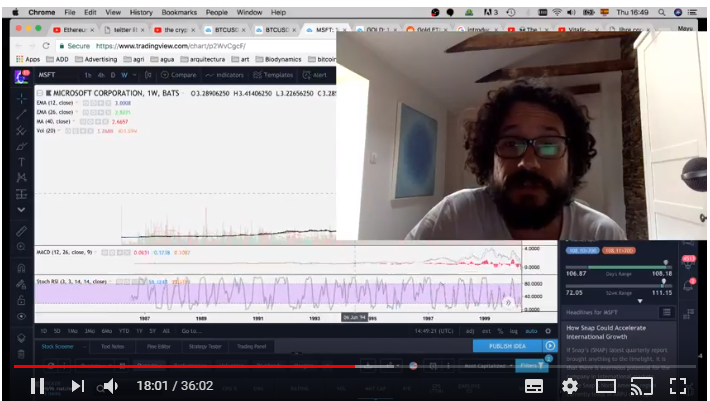Select the zoom in tool
Viewport: 710px width, 401px height.
pyautogui.click(x=21, y=247)
